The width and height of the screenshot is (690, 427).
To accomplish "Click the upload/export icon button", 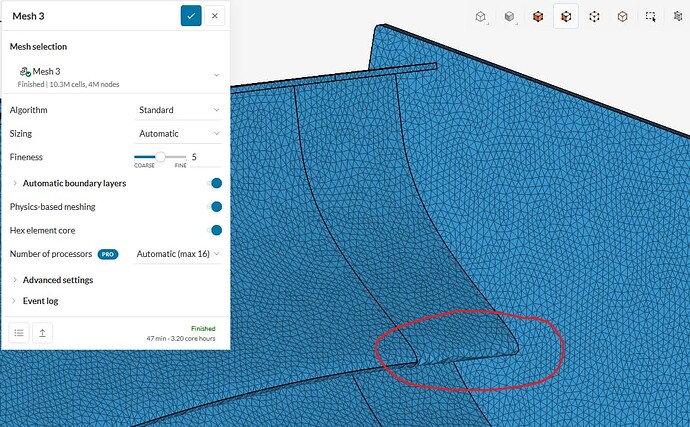I will pyautogui.click(x=42, y=333).
